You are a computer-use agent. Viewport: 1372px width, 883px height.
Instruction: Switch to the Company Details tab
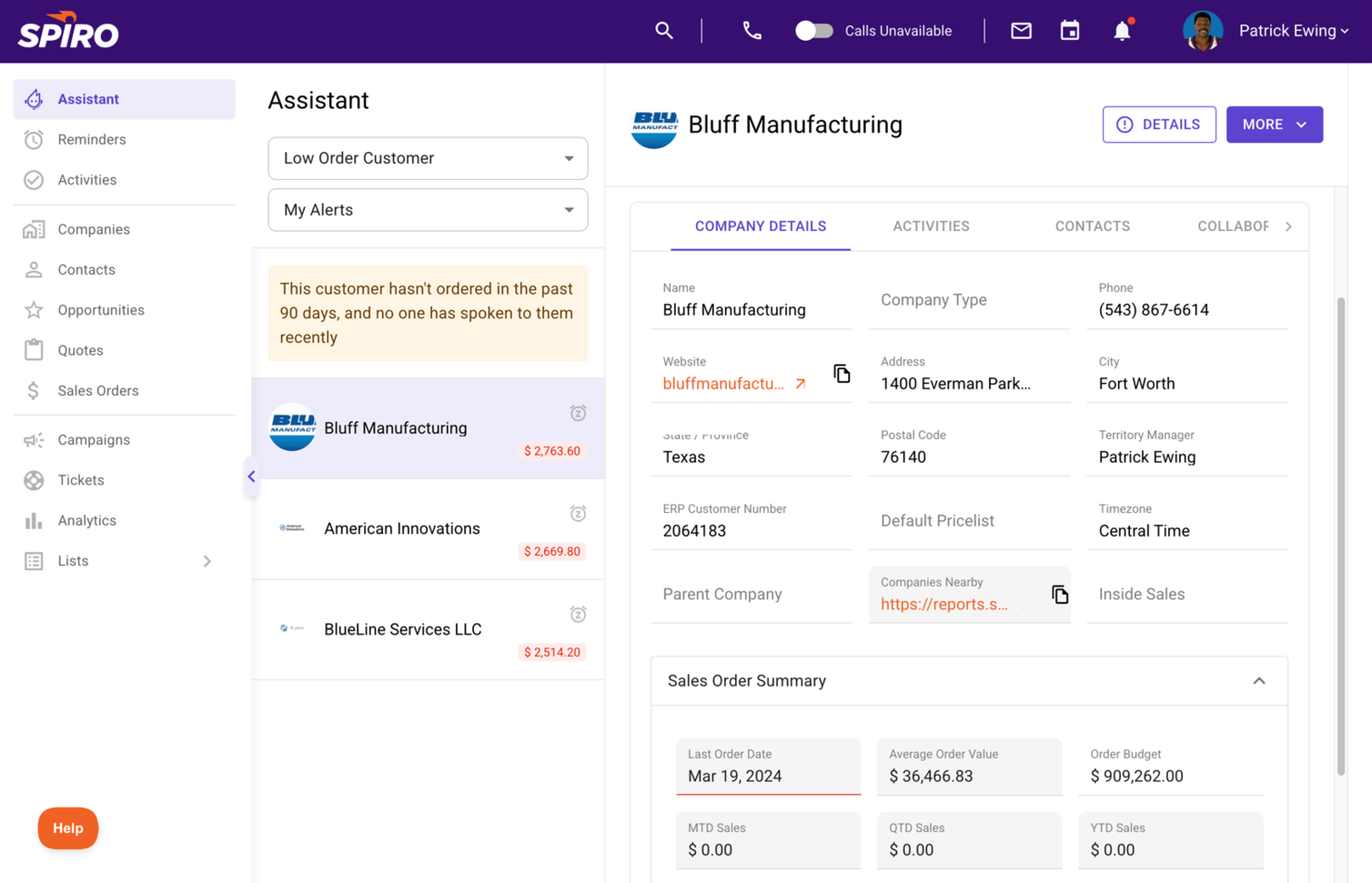point(760,226)
